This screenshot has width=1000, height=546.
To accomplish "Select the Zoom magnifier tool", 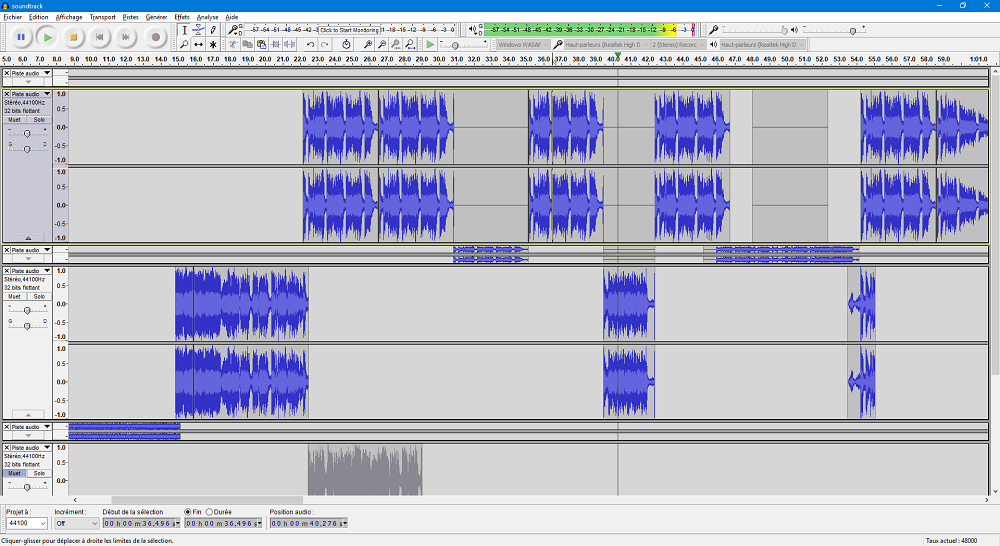I will [184, 45].
